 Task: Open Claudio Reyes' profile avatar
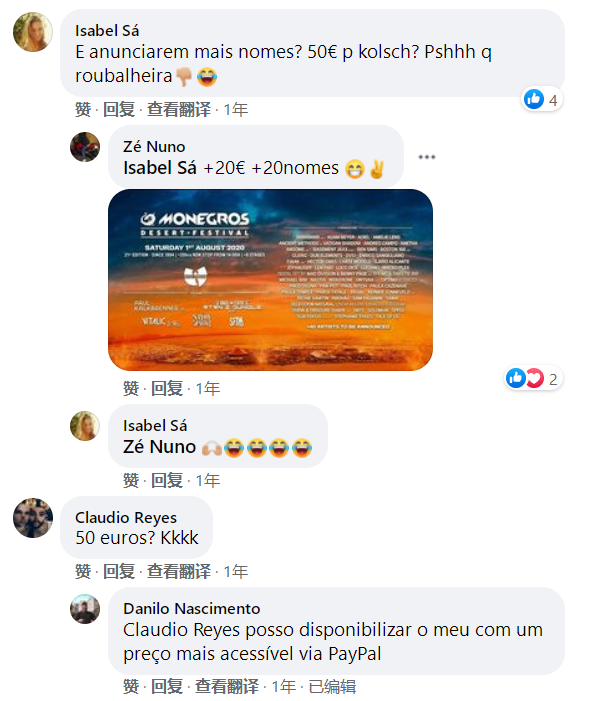(33, 518)
